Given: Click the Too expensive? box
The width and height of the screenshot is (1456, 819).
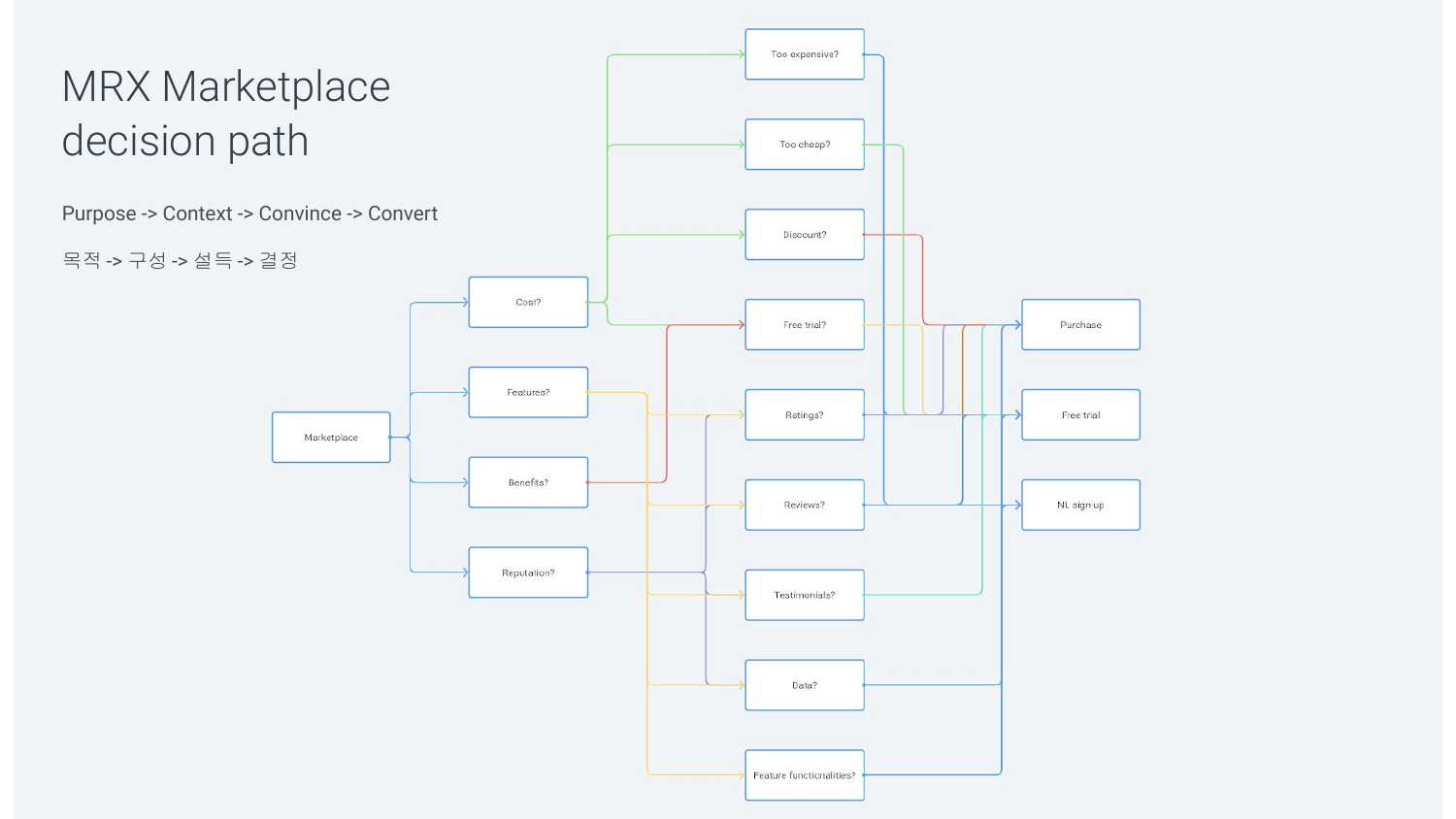Looking at the screenshot, I should point(805,54).
